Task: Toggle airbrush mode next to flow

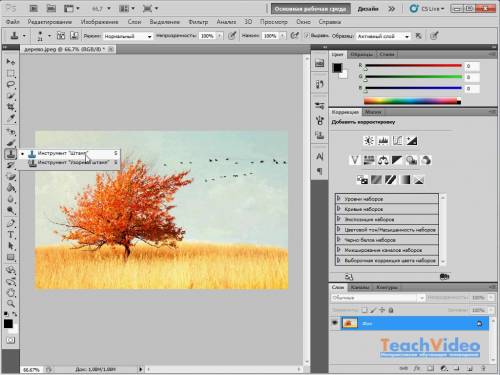Action: 295,36
